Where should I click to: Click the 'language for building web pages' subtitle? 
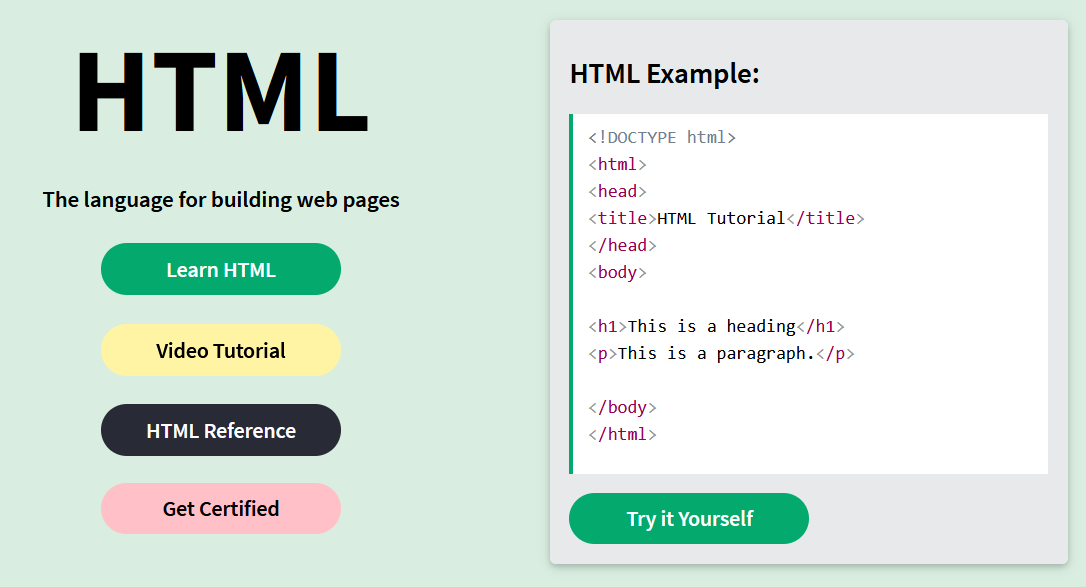221,200
